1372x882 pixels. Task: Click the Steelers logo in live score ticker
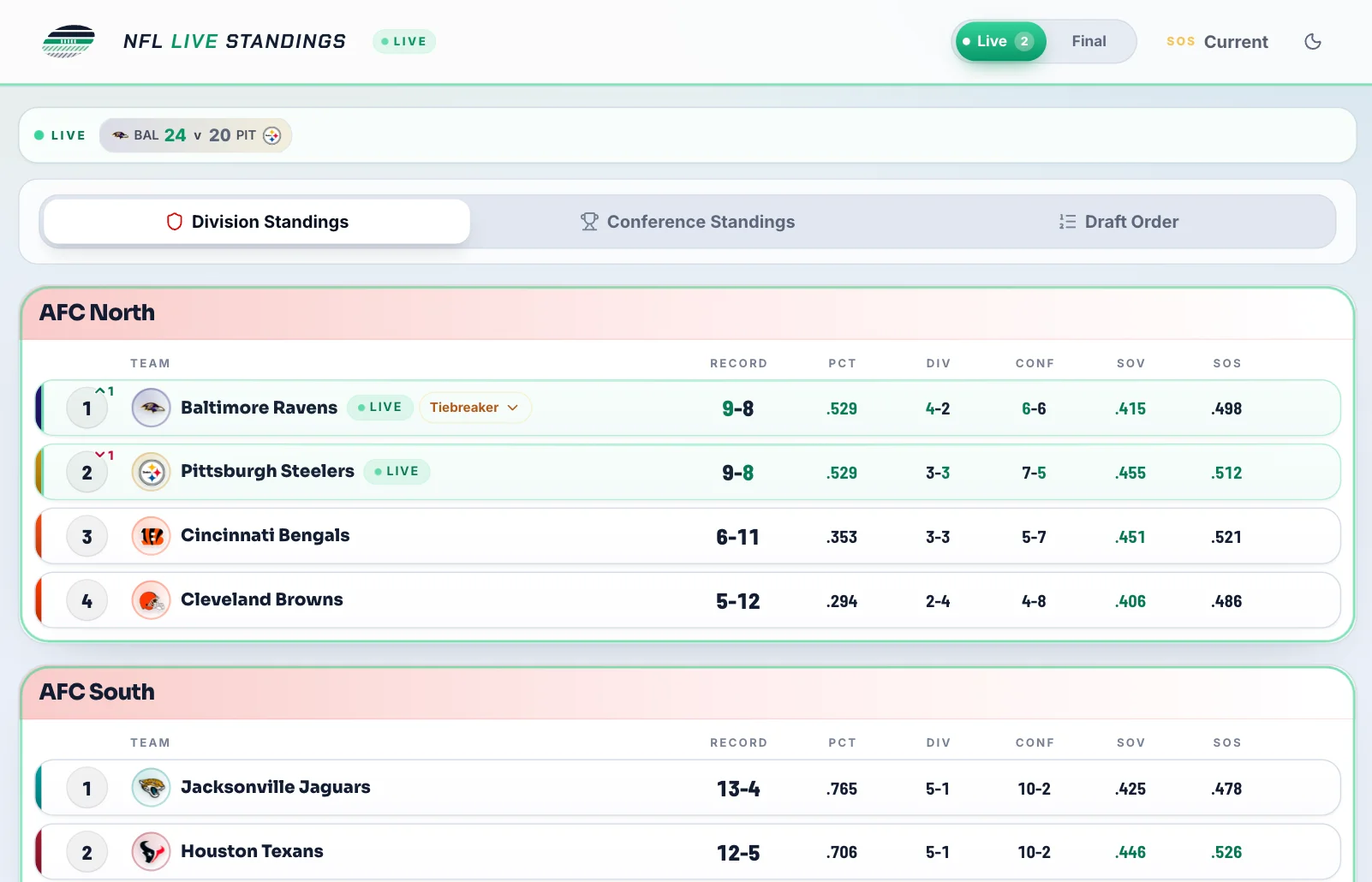(271, 135)
